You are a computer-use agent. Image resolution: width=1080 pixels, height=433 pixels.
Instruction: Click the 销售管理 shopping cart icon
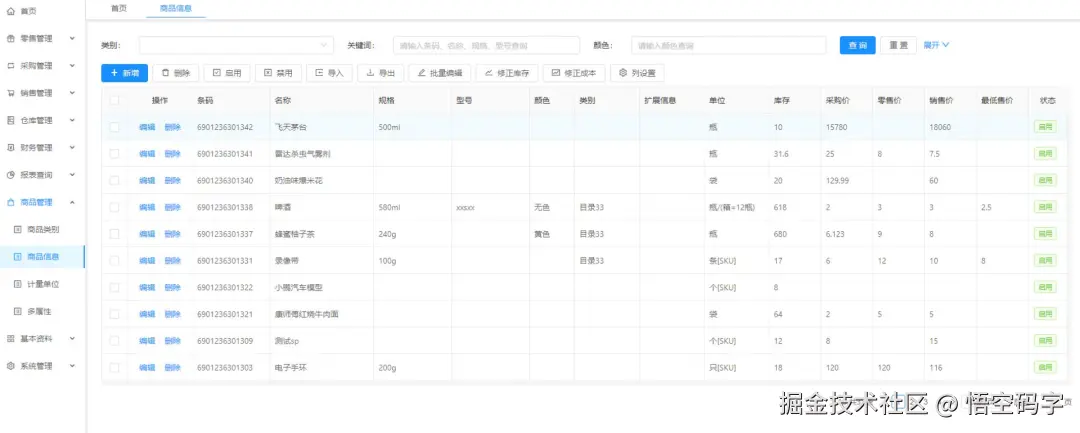(x=10, y=93)
